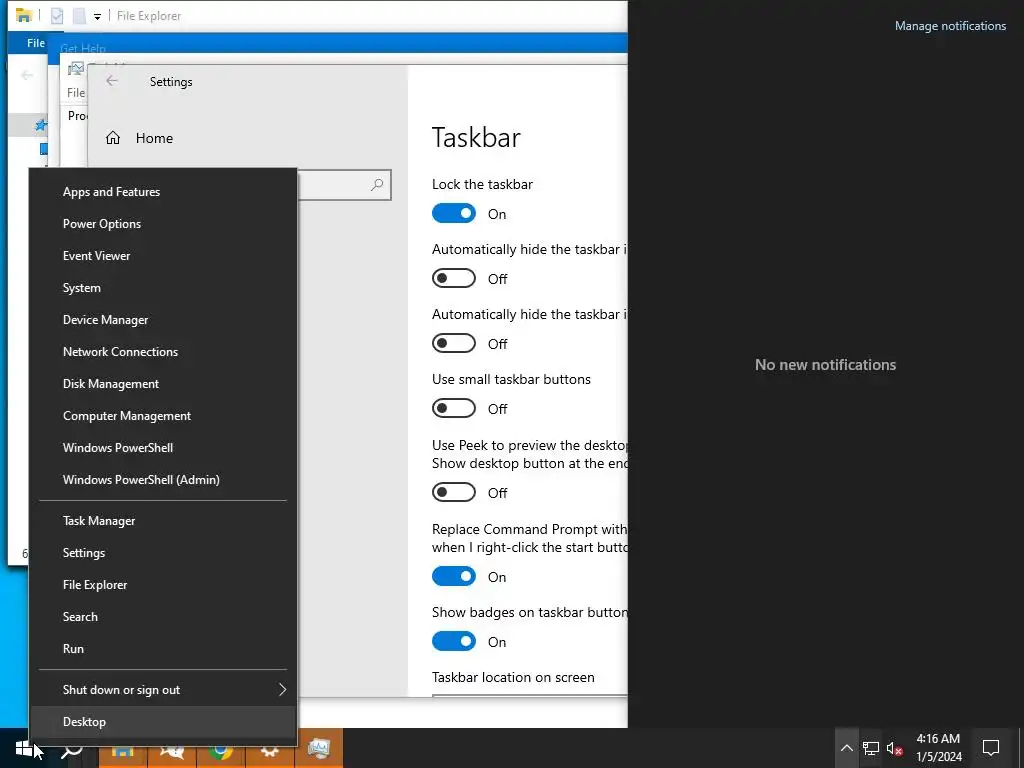Viewport: 1024px width, 768px height.
Task: Open the clock showing 4:16 AM
Action: [938, 748]
